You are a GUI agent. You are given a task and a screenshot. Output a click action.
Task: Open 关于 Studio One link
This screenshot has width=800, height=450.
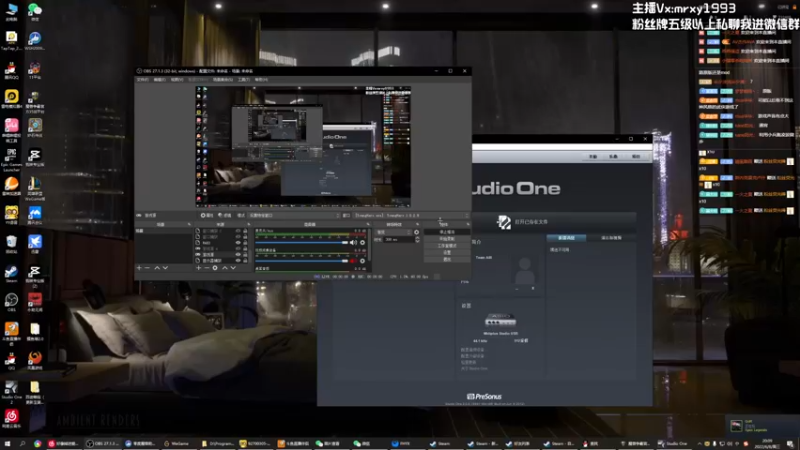[474, 368]
